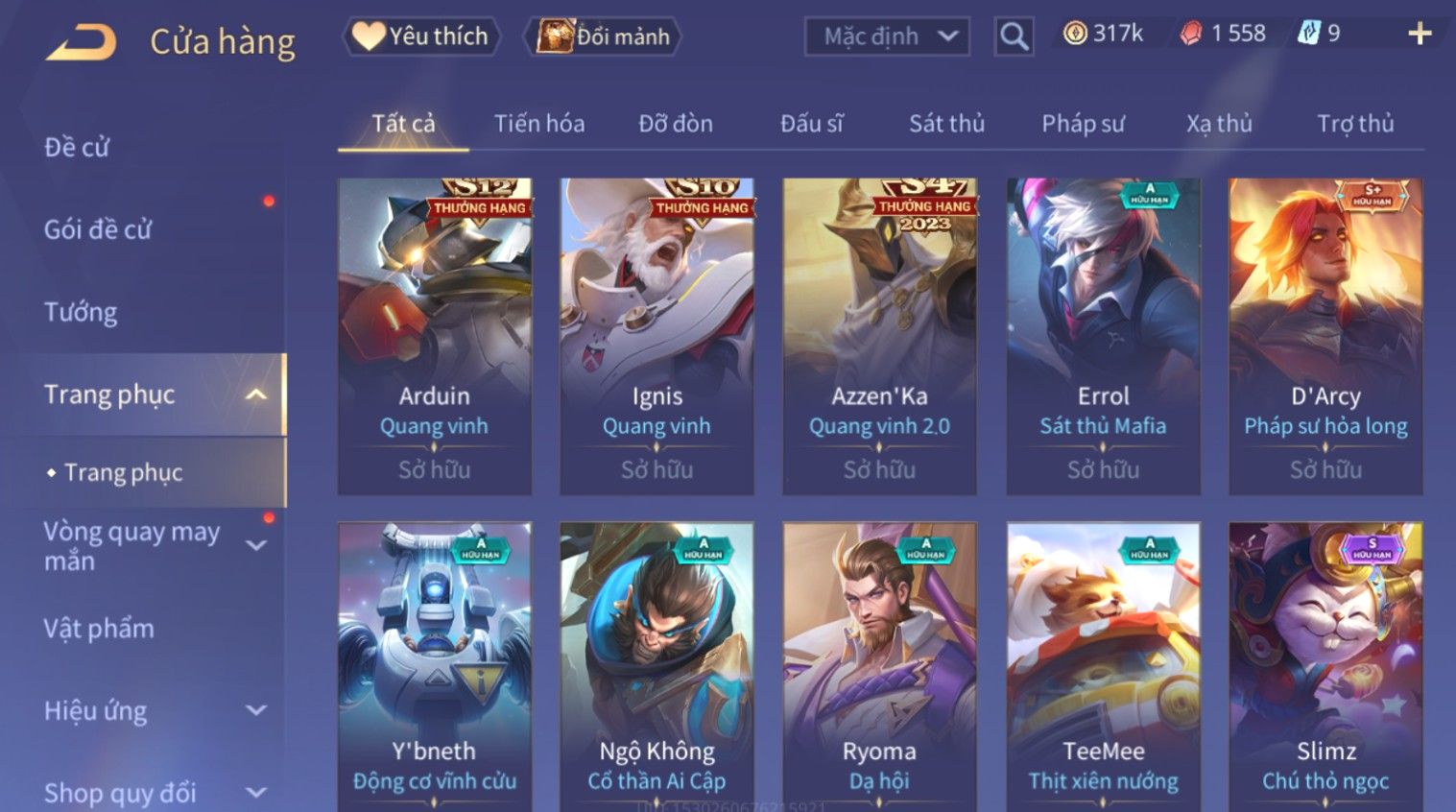Tap the blue voucher currency icon
1456x812 pixels.
point(1309,34)
